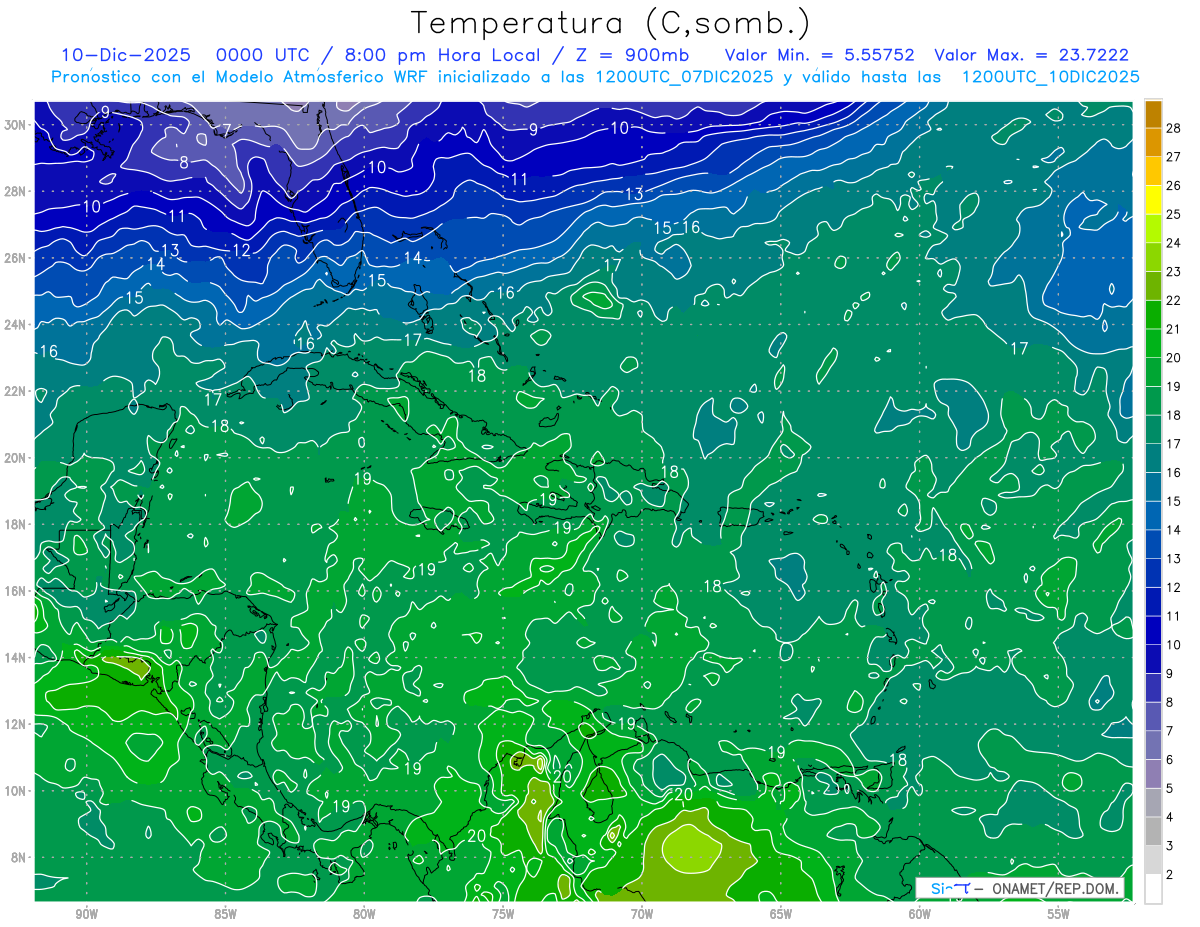Click the "24N" latitude label

click(16, 325)
